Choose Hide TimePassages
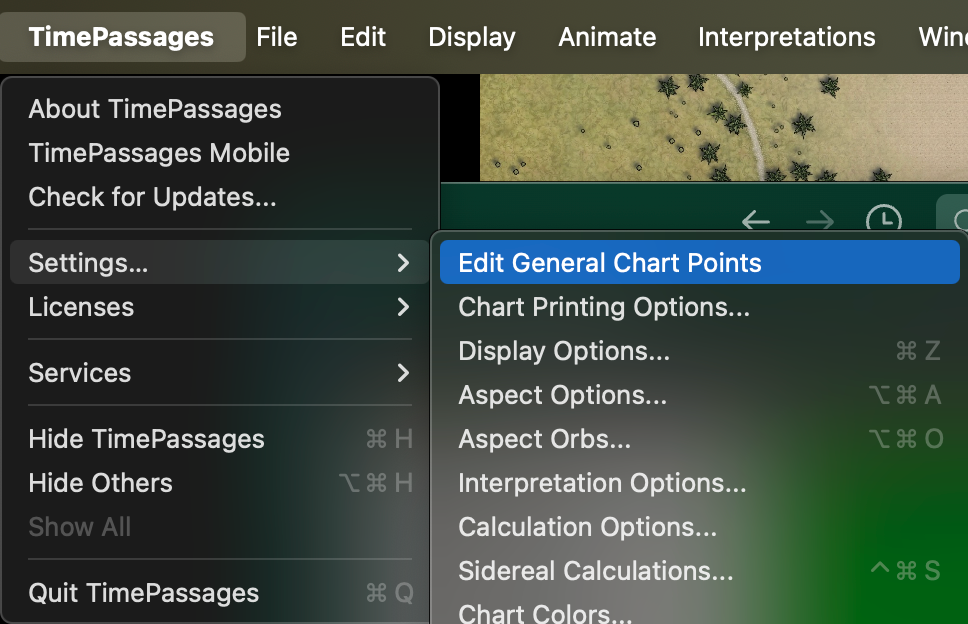Viewport: 968px width, 624px height. point(220,439)
